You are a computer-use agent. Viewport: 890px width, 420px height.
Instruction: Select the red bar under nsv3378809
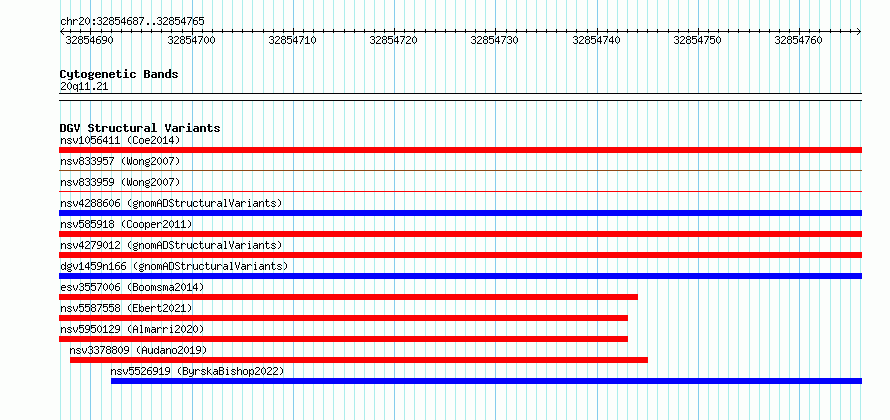point(359,360)
